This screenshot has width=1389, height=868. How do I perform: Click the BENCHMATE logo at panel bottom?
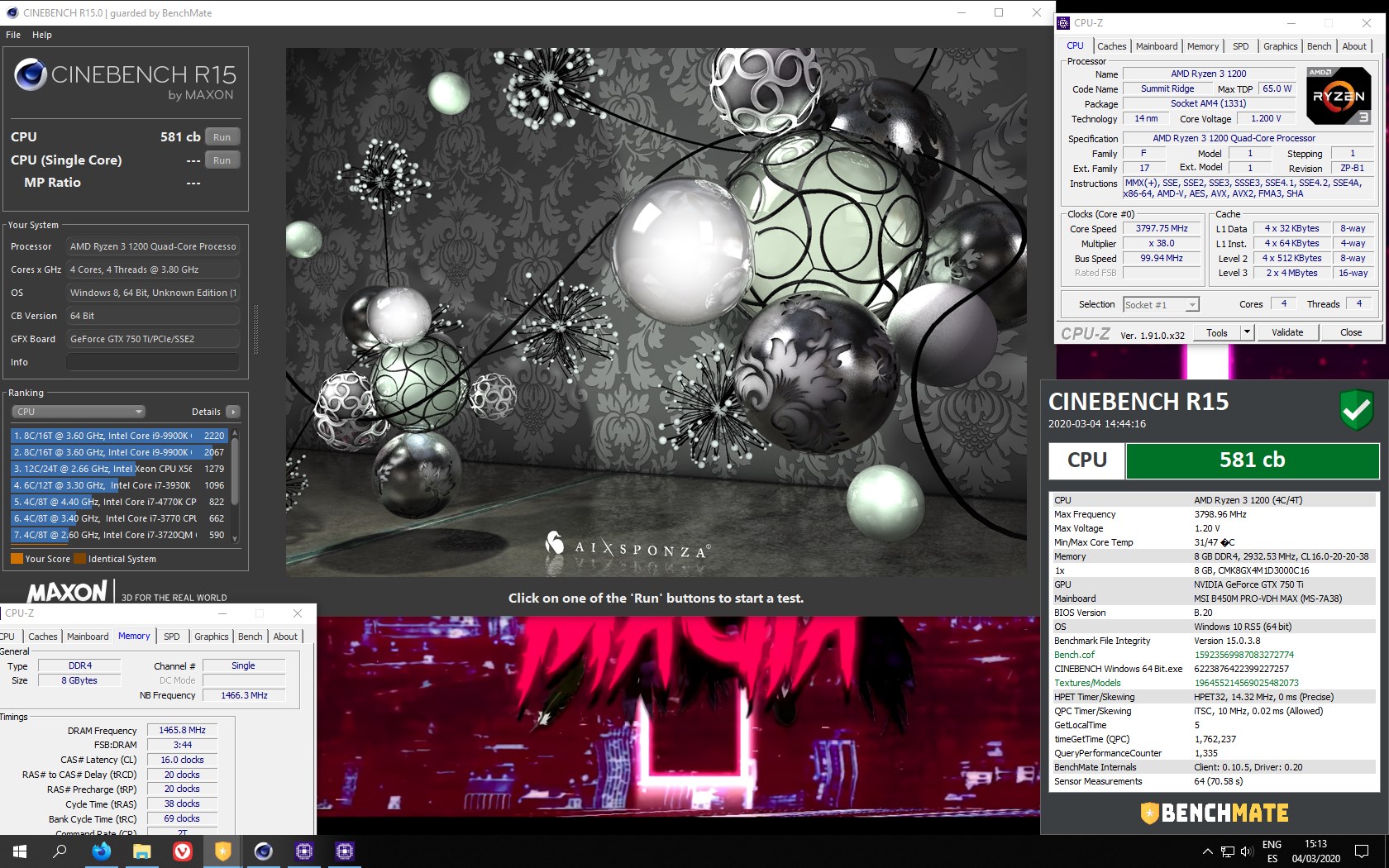pos(1215,813)
